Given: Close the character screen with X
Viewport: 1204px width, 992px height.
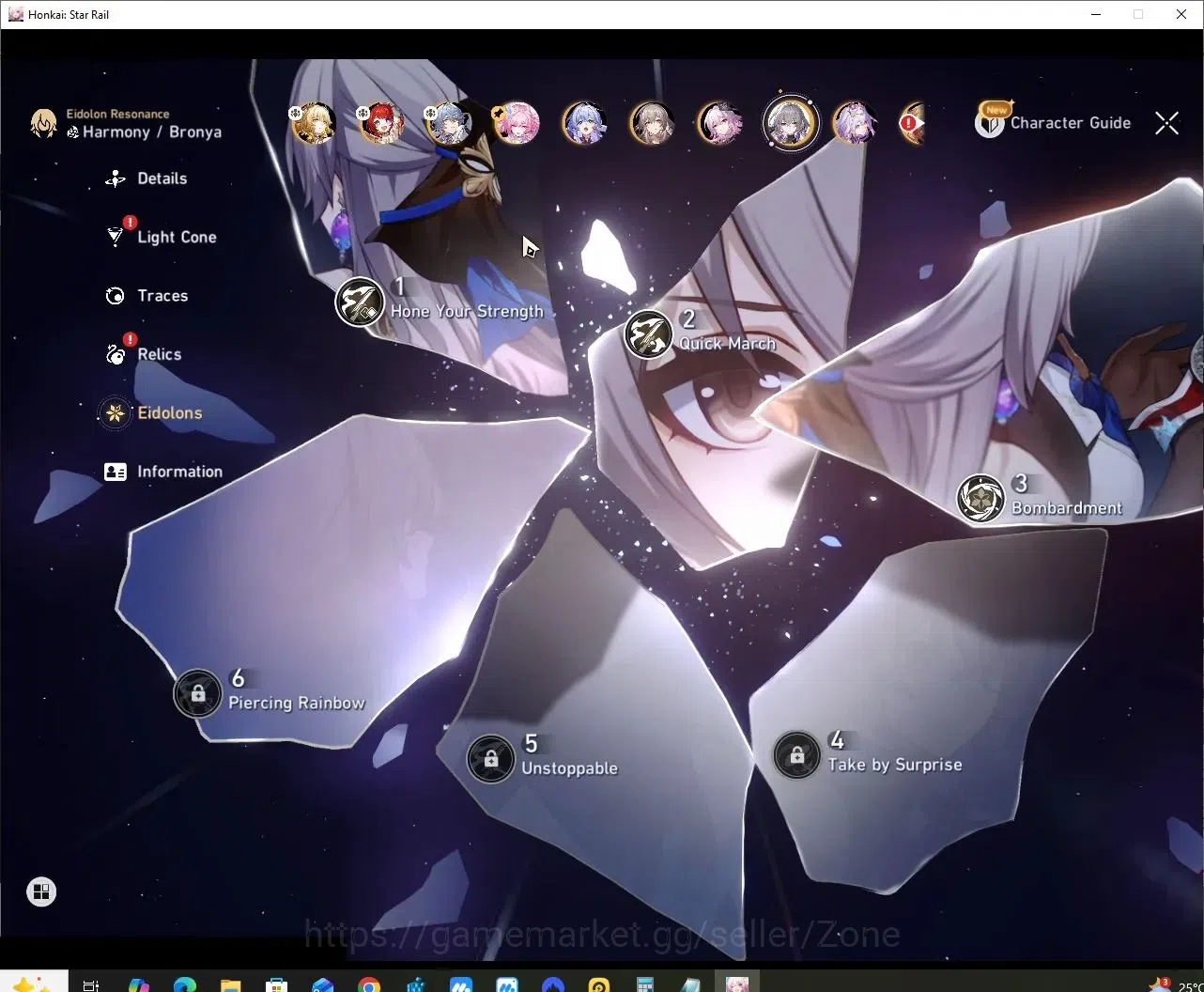Looking at the screenshot, I should pos(1166,123).
